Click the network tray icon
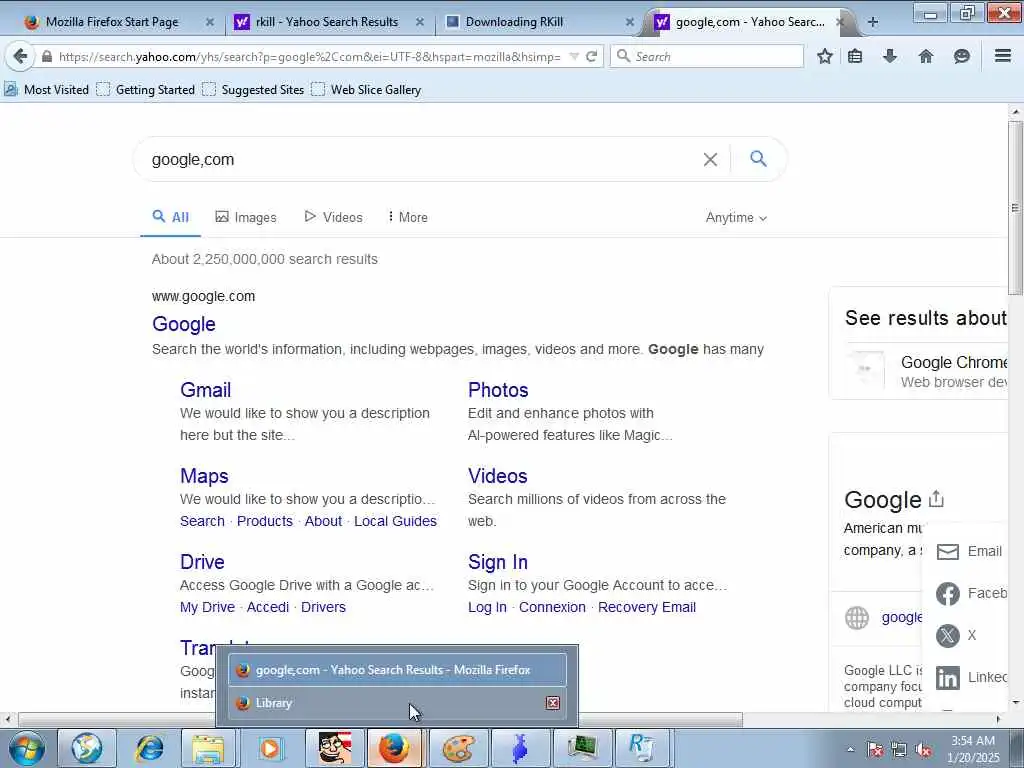The image size is (1024, 768). pos(899,750)
